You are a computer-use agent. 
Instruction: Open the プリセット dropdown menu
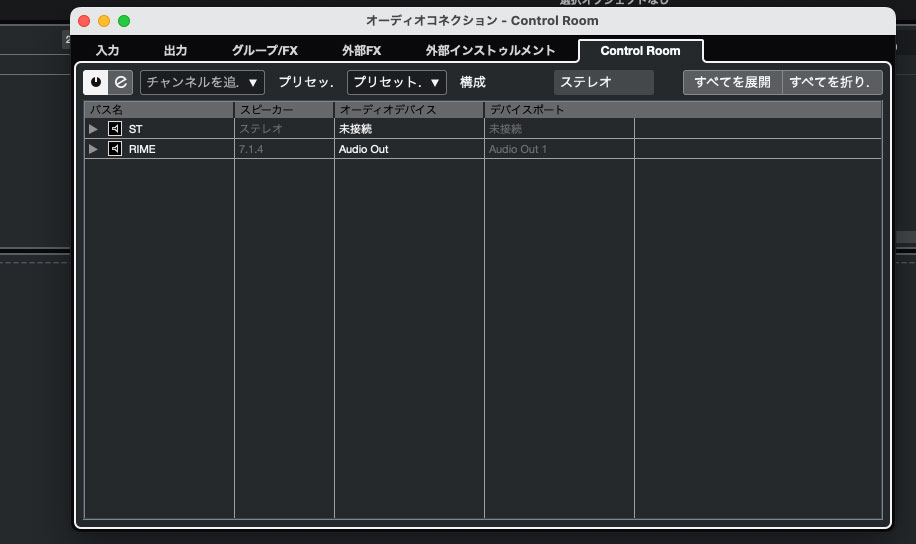click(396, 82)
